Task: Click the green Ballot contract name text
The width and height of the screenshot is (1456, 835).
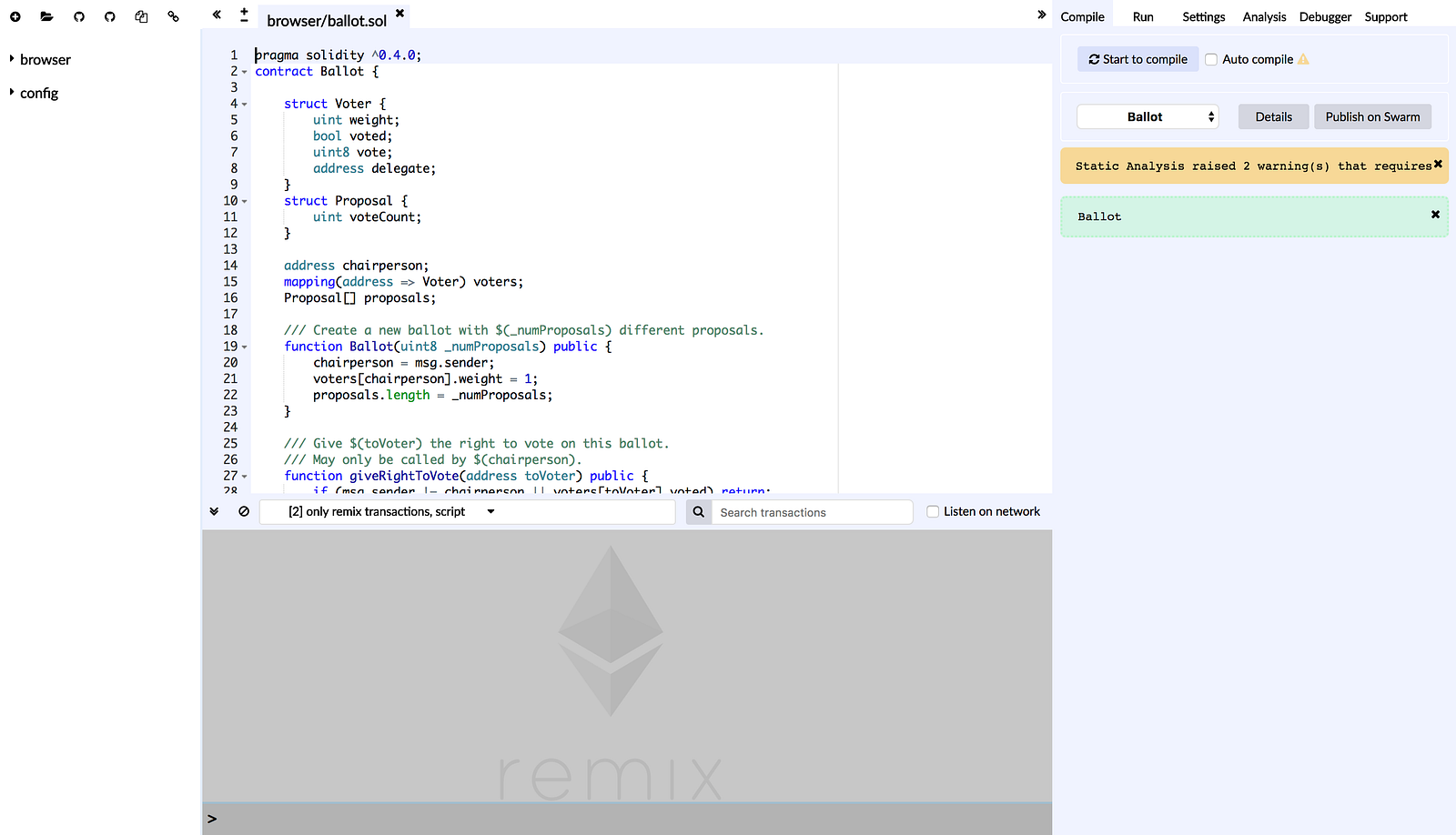Action: coord(1099,216)
